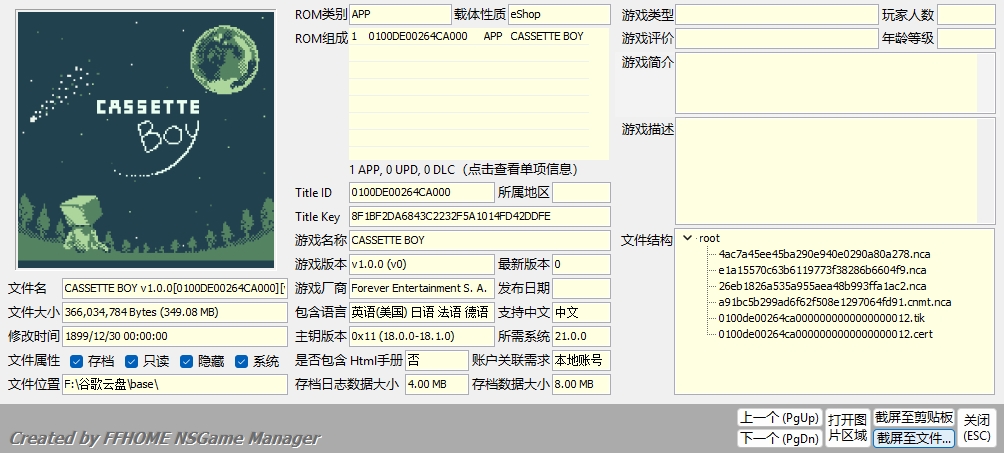Toggle the 系统 (System) attribute checkbox
This screenshot has width=1004, height=453.
pos(242,361)
